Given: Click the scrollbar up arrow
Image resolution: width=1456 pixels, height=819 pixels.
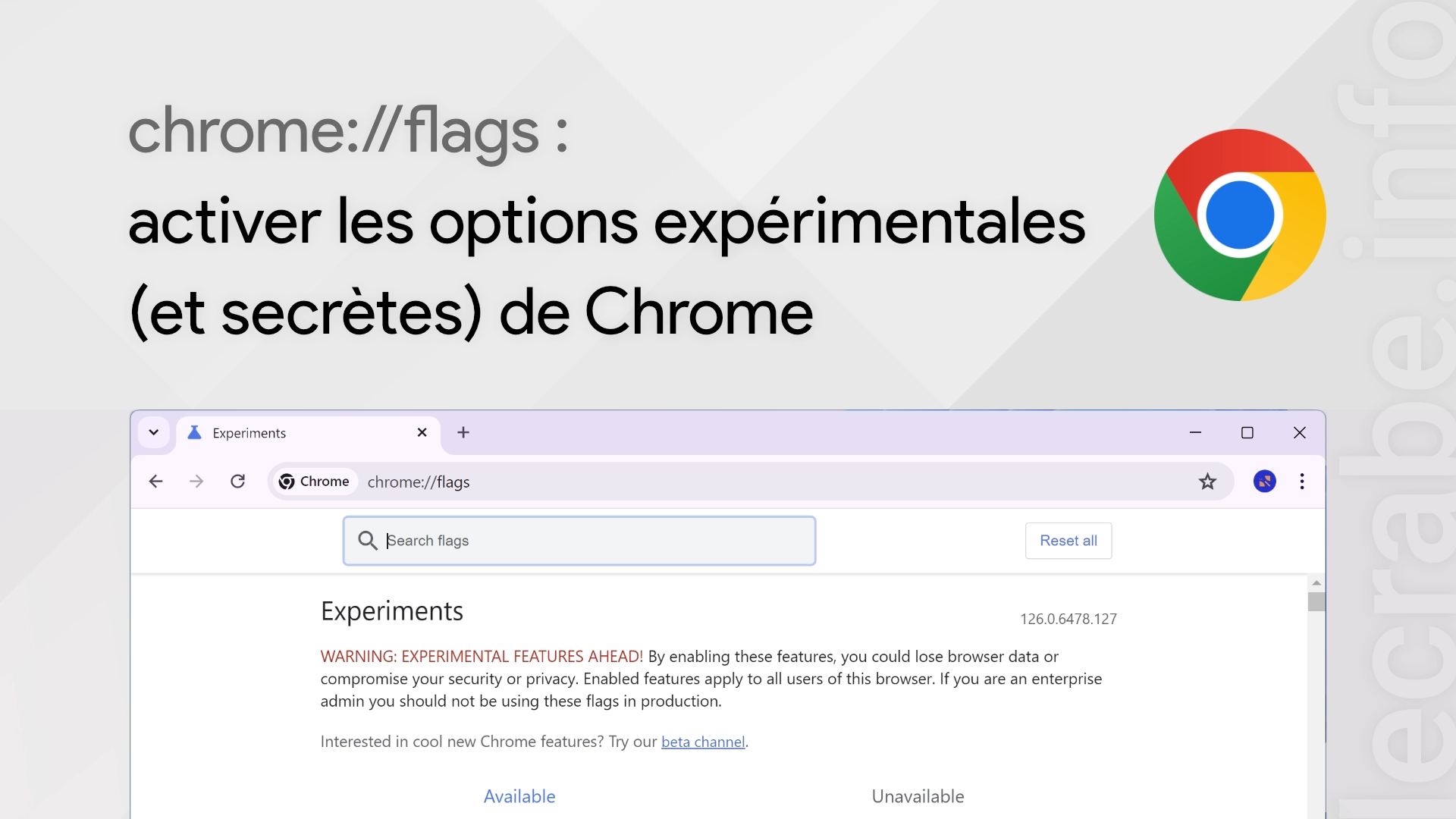Looking at the screenshot, I should [x=1316, y=583].
